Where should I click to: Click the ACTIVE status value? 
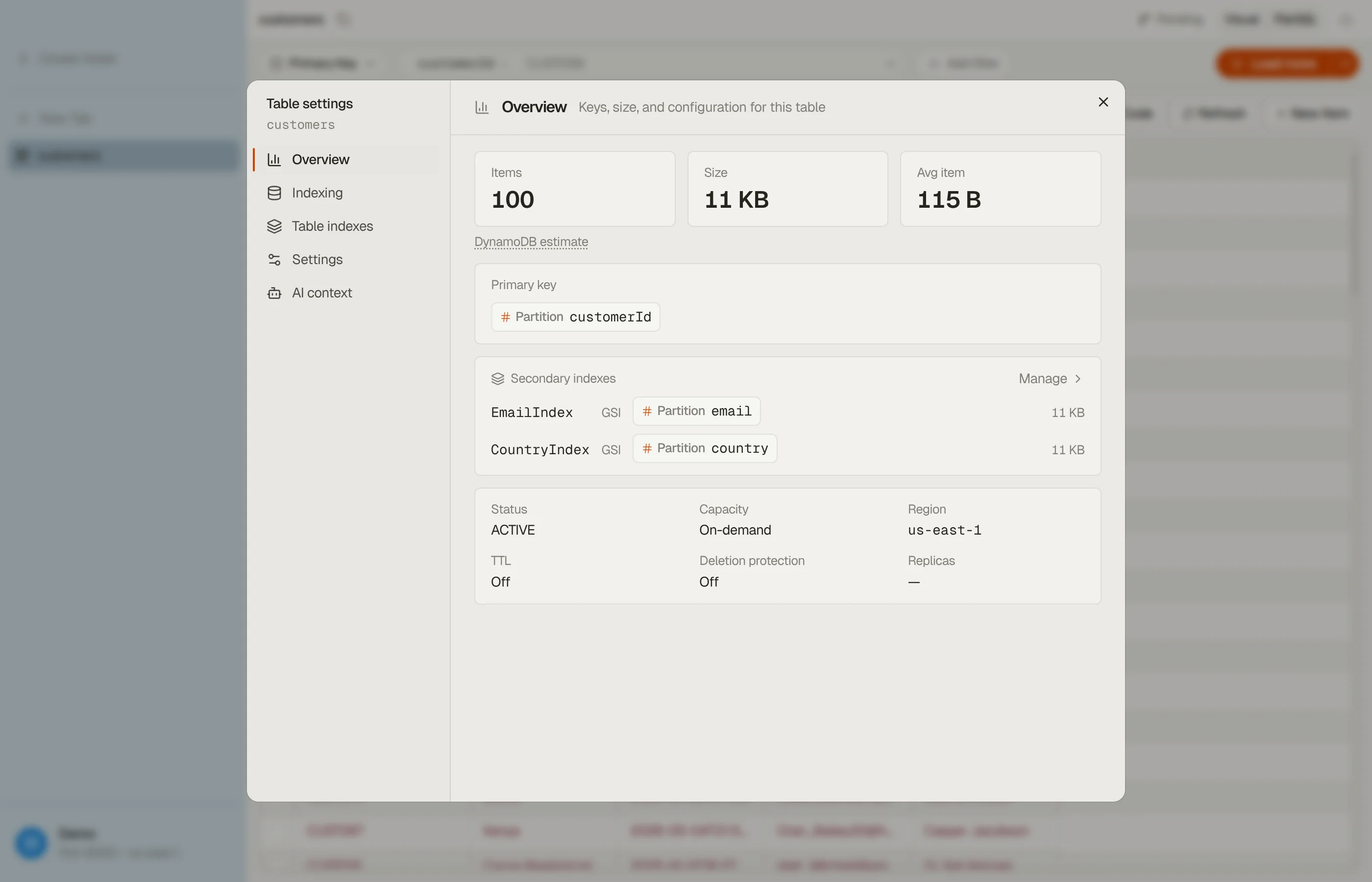513,530
